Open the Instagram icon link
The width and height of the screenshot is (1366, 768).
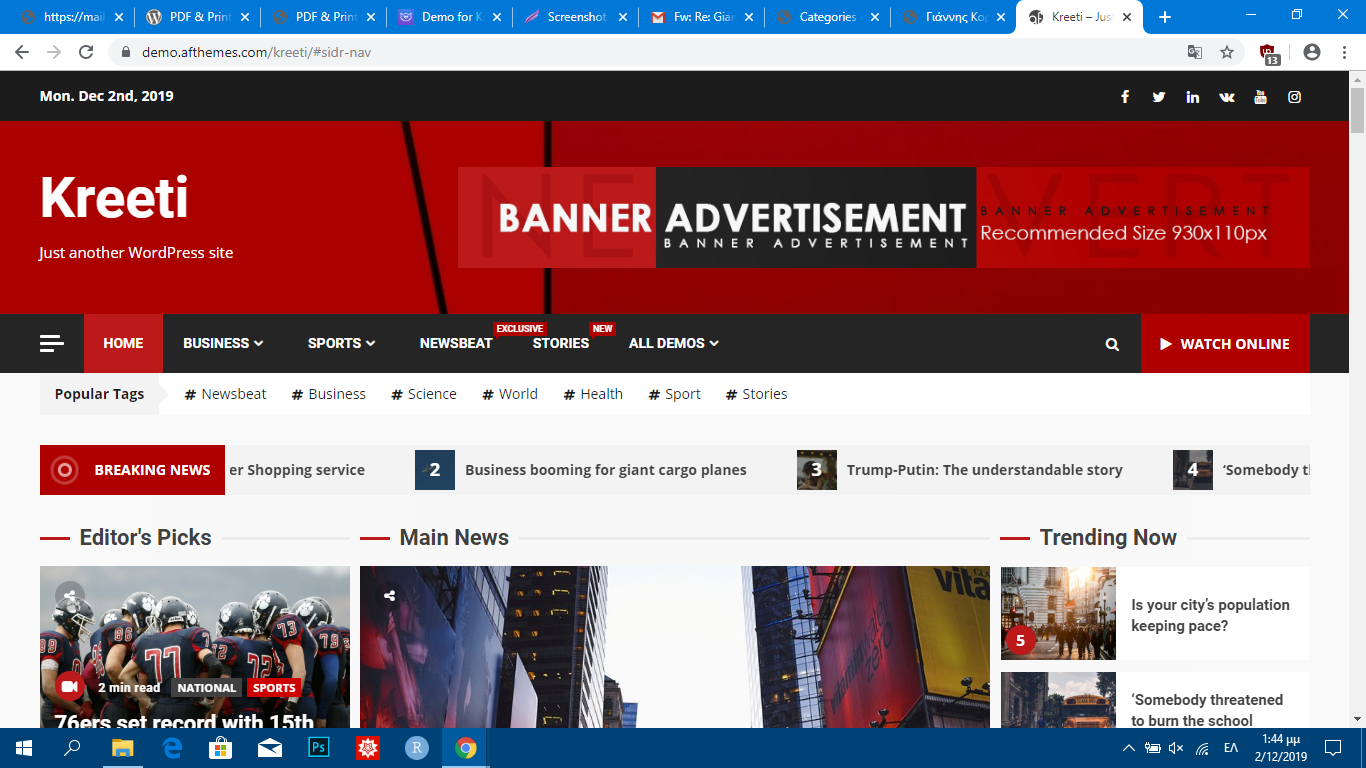coord(1294,97)
